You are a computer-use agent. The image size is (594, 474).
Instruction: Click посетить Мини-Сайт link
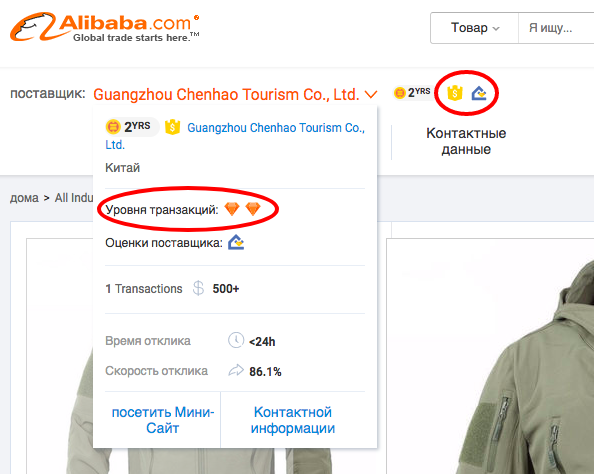coord(163,420)
